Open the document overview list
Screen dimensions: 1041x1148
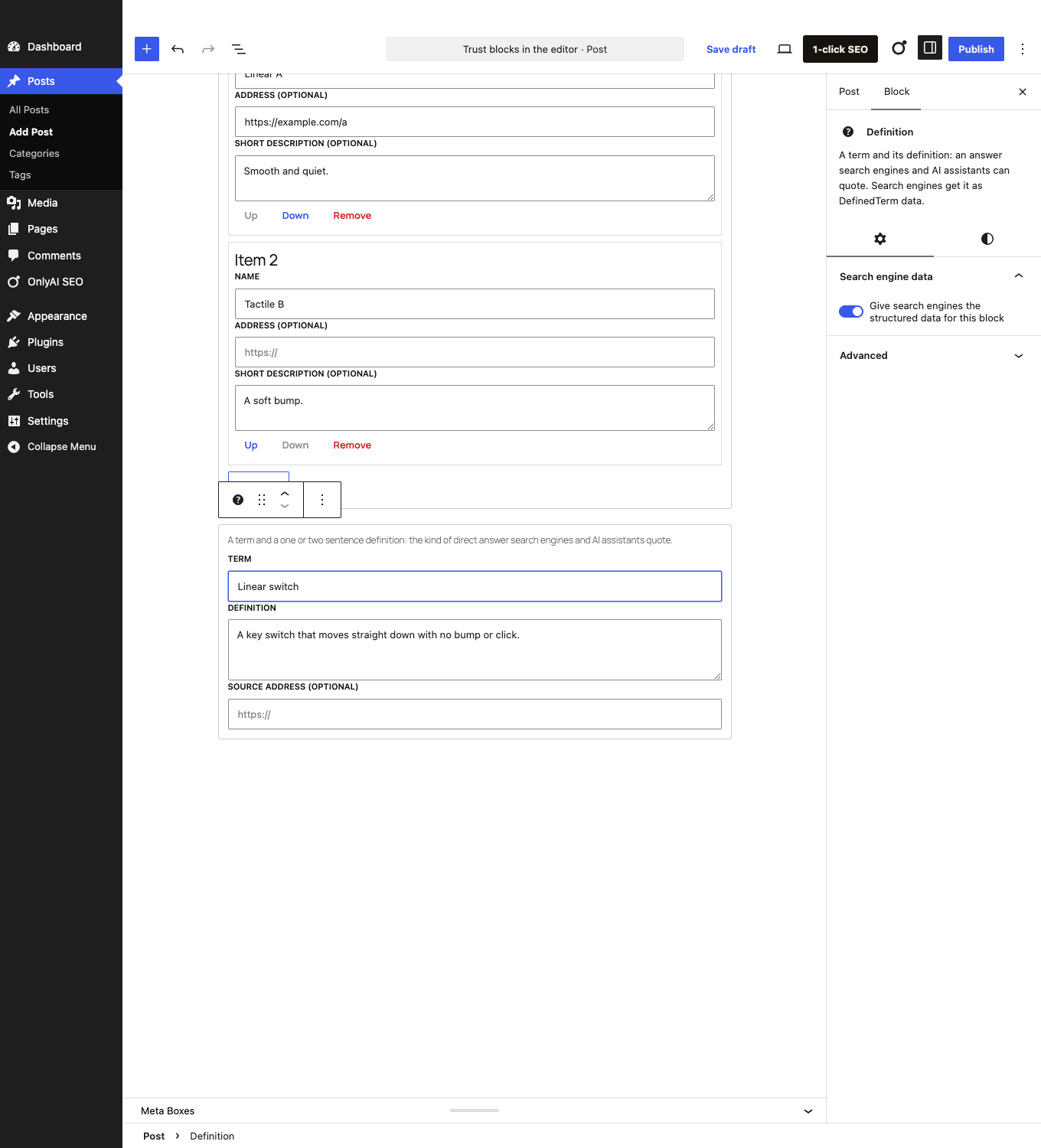(x=239, y=49)
